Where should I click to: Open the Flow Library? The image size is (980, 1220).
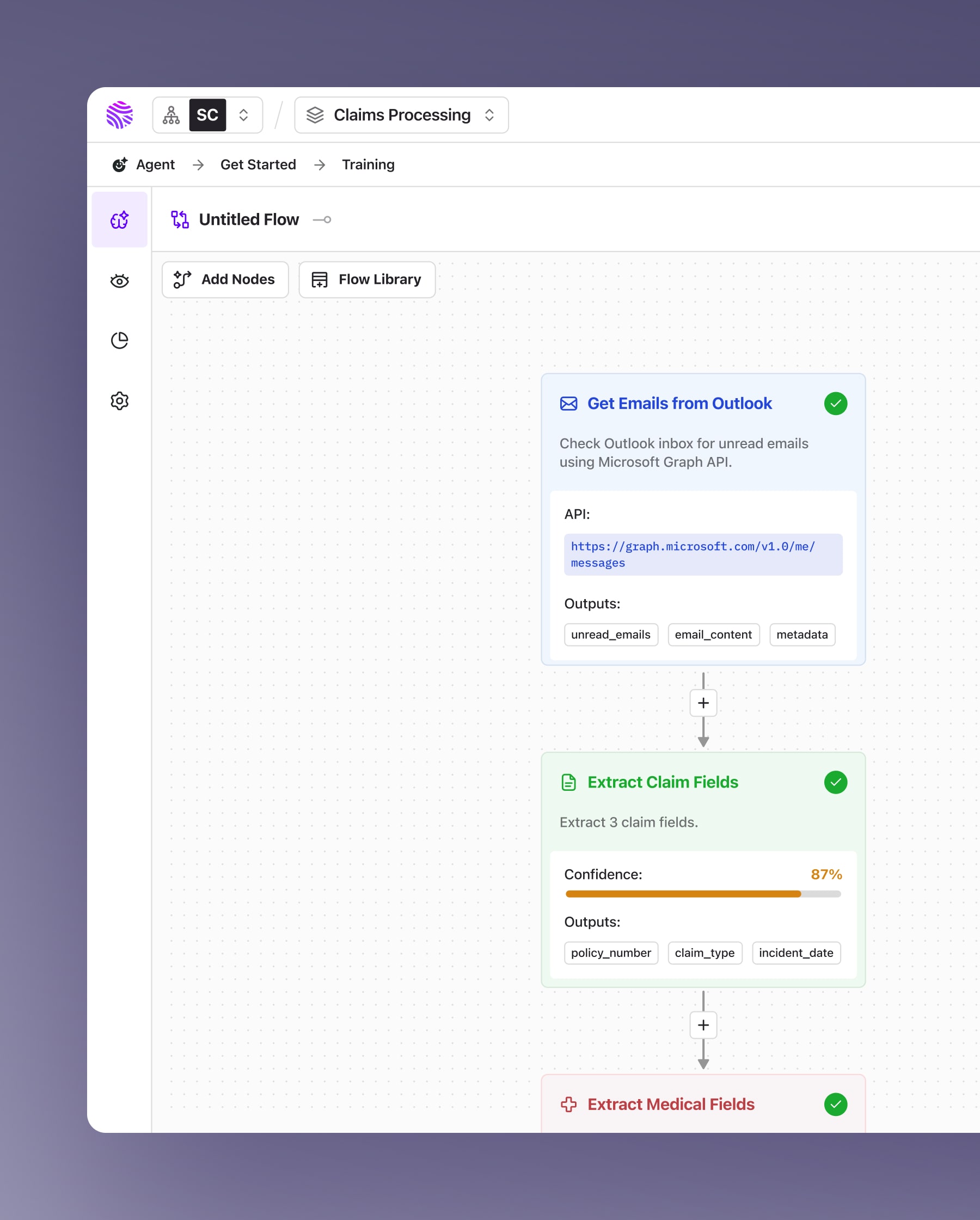pyautogui.click(x=367, y=279)
